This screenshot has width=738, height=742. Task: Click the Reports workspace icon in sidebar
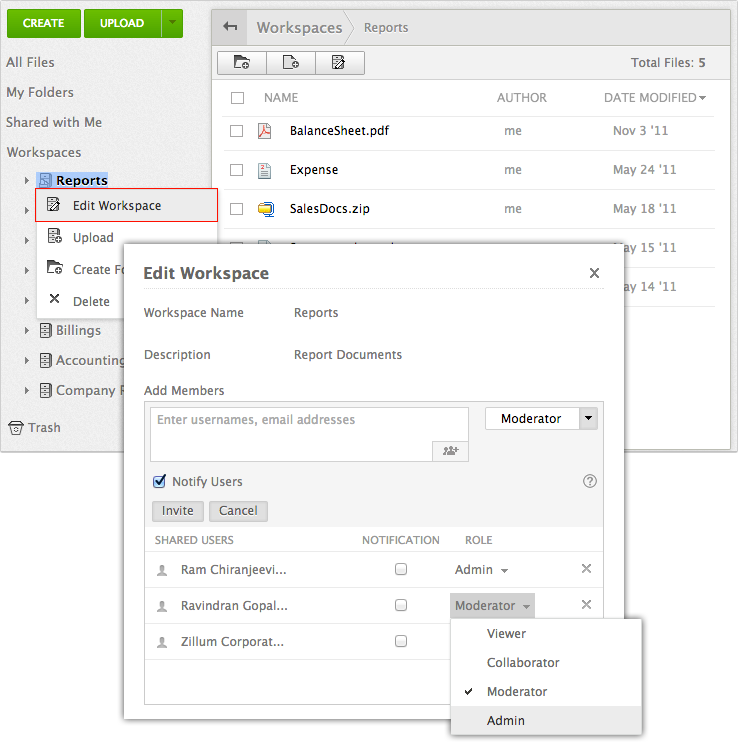point(45,180)
